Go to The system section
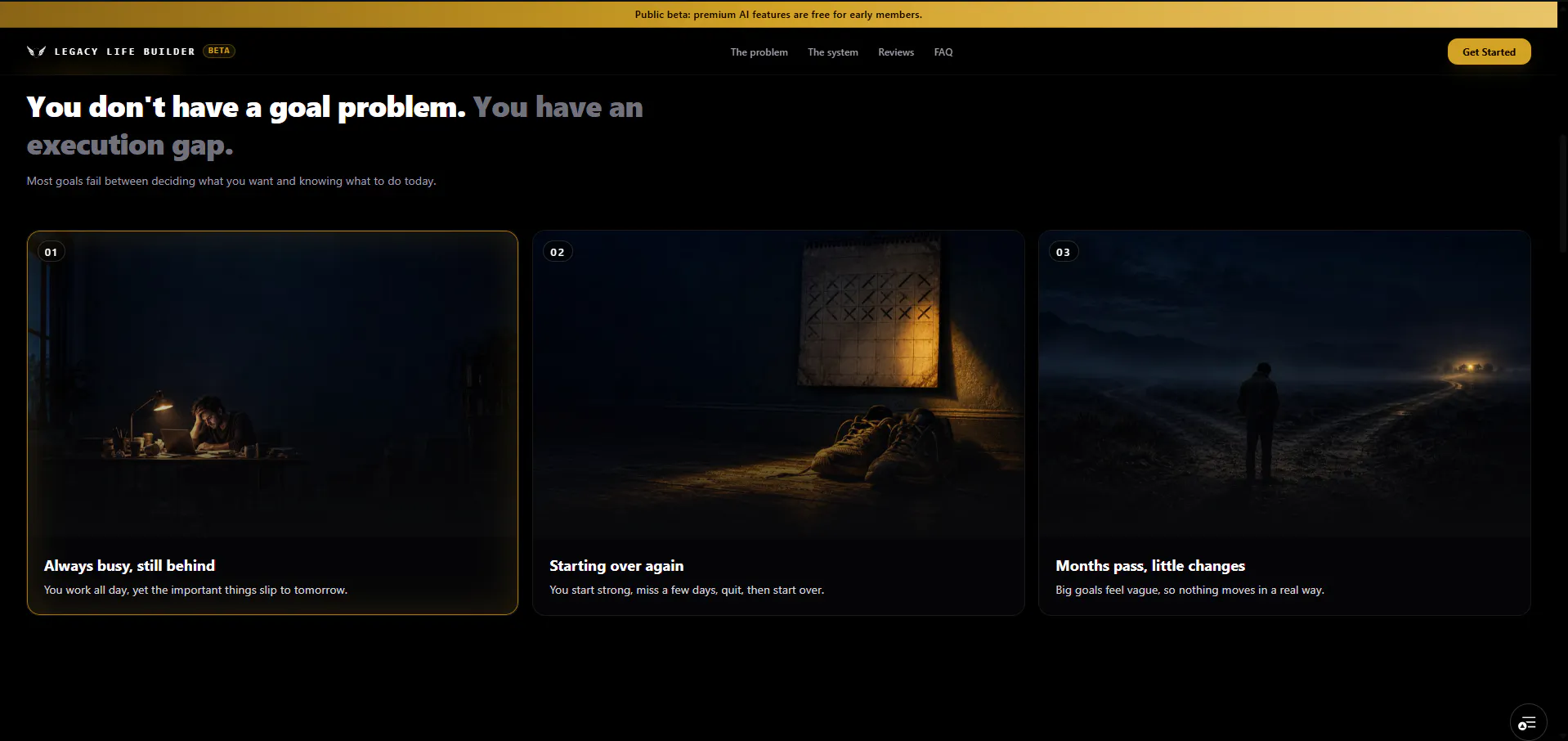This screenshot has width=1568, height=741. (832, 52)
